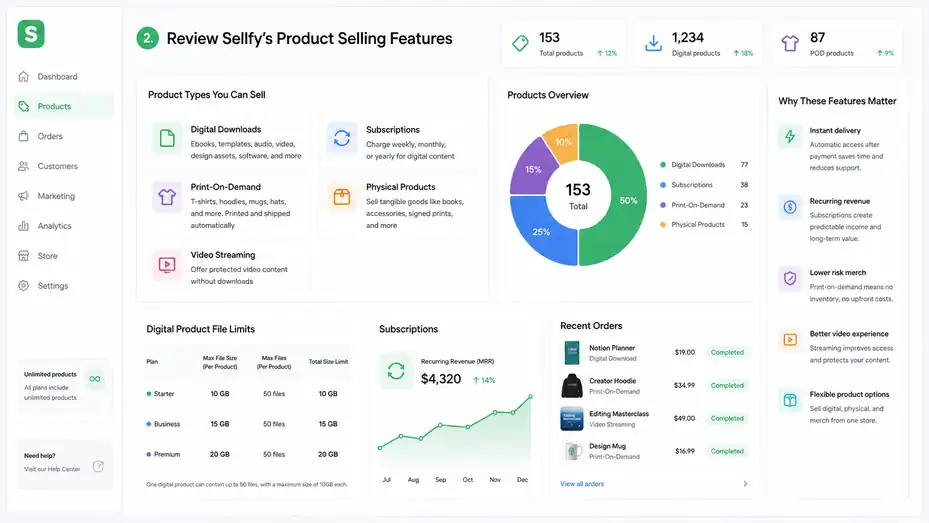Screen dimensions: 929x523
Task: Click the Instant delivery lightning icon
Action: tap(790, 137)
